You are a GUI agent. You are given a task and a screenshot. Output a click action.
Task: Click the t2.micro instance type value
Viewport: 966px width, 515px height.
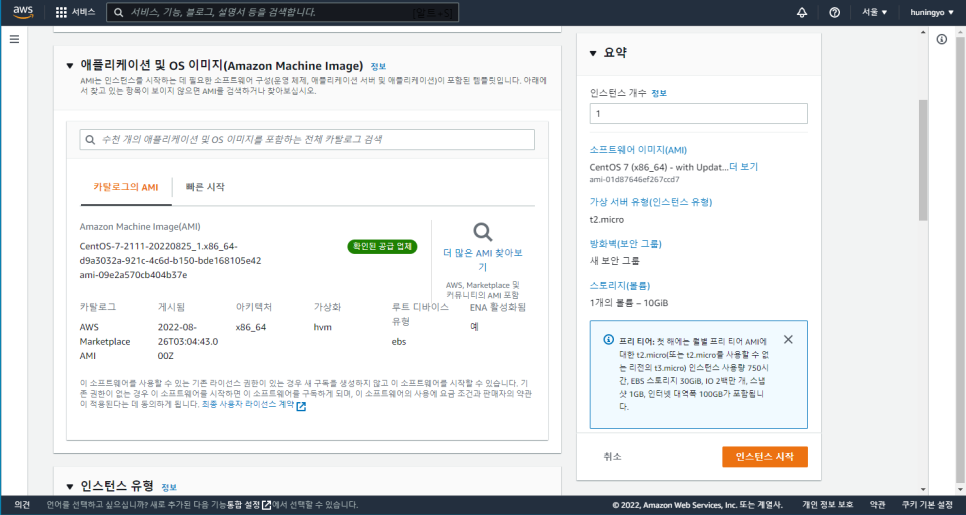[607, 219]
